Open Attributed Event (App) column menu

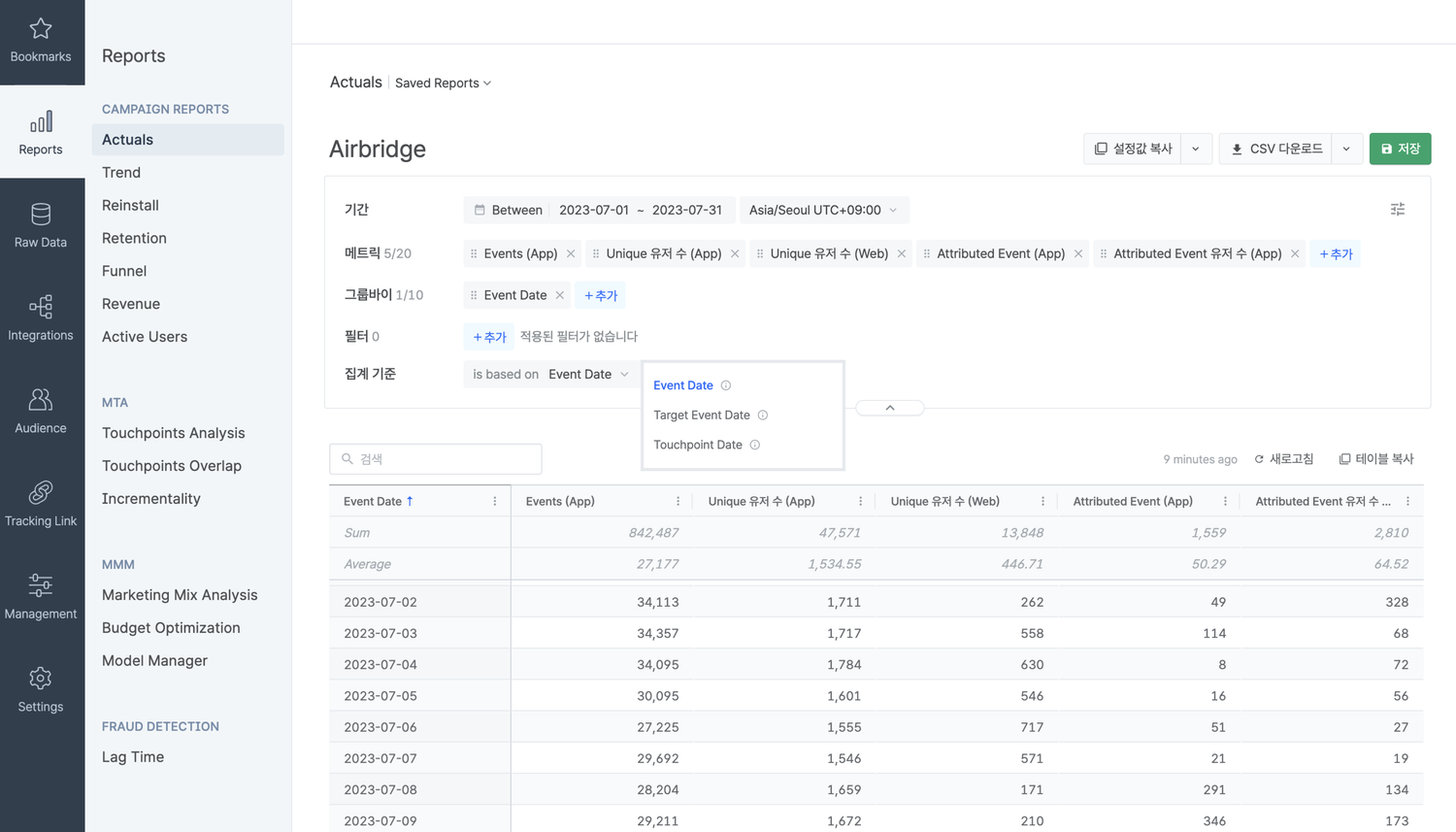click(x=1225, y=501)
